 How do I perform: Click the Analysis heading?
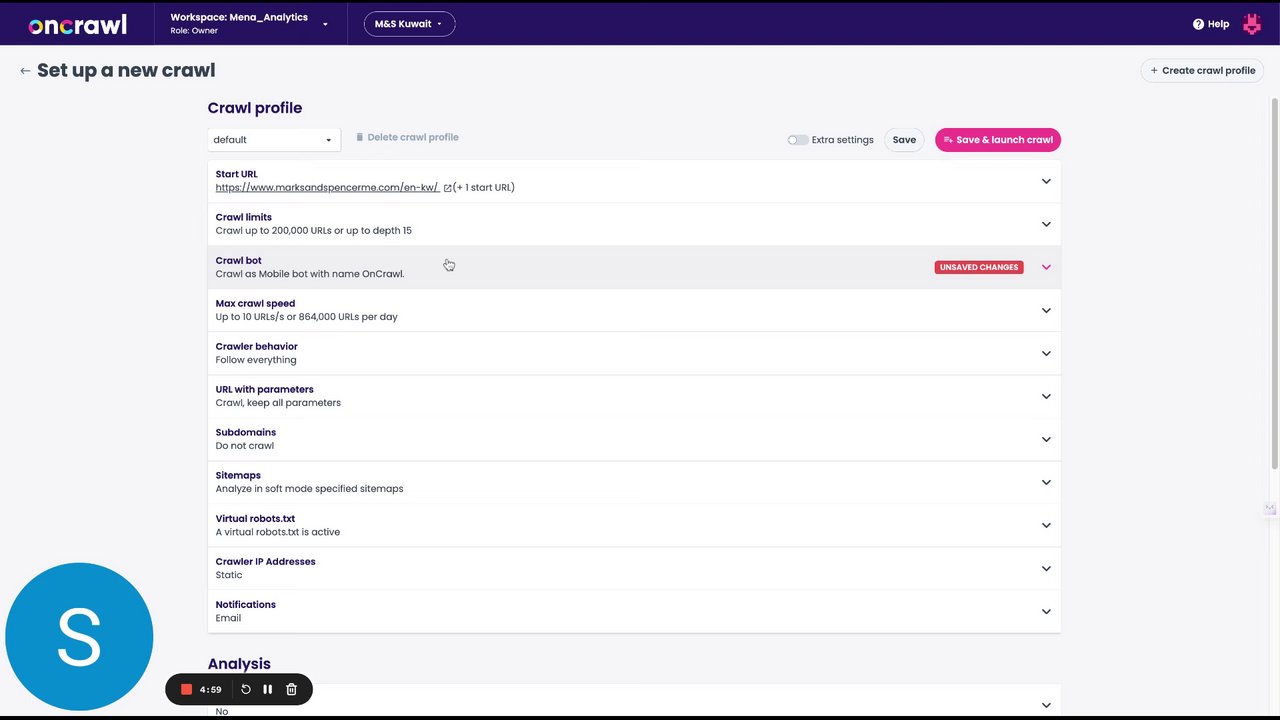pos(239,664)
